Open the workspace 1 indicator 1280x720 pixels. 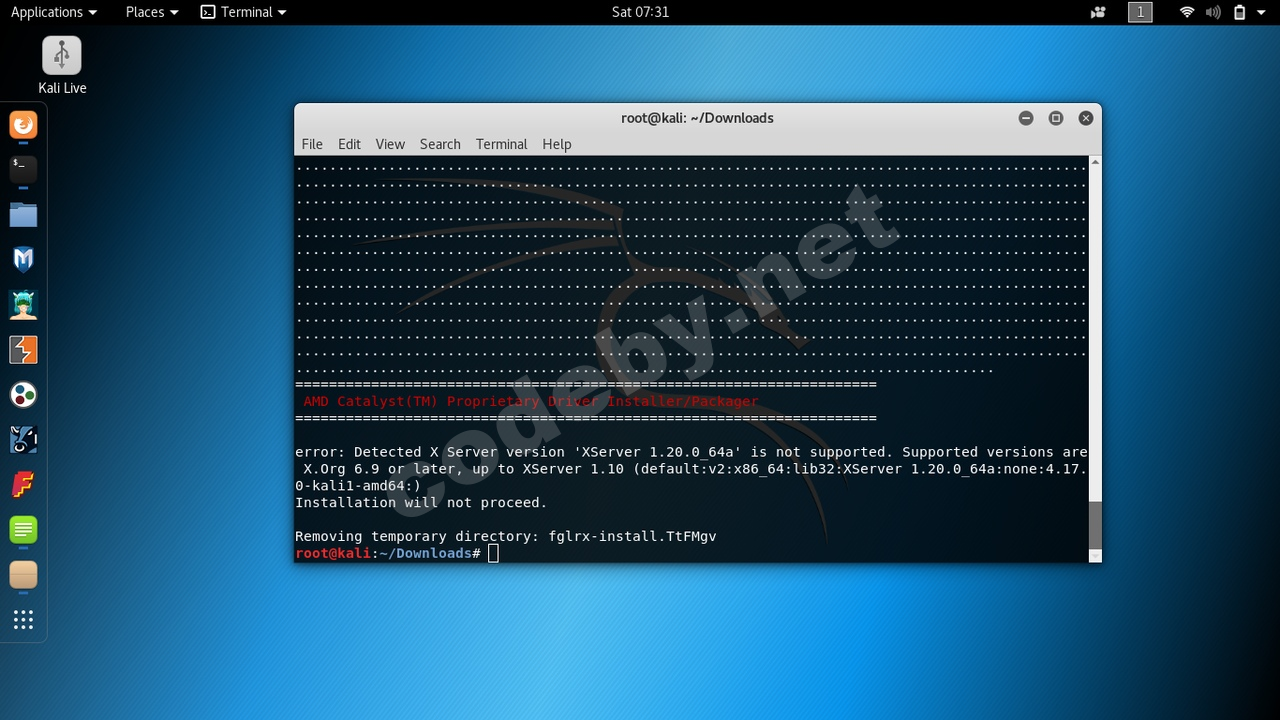1140,12
